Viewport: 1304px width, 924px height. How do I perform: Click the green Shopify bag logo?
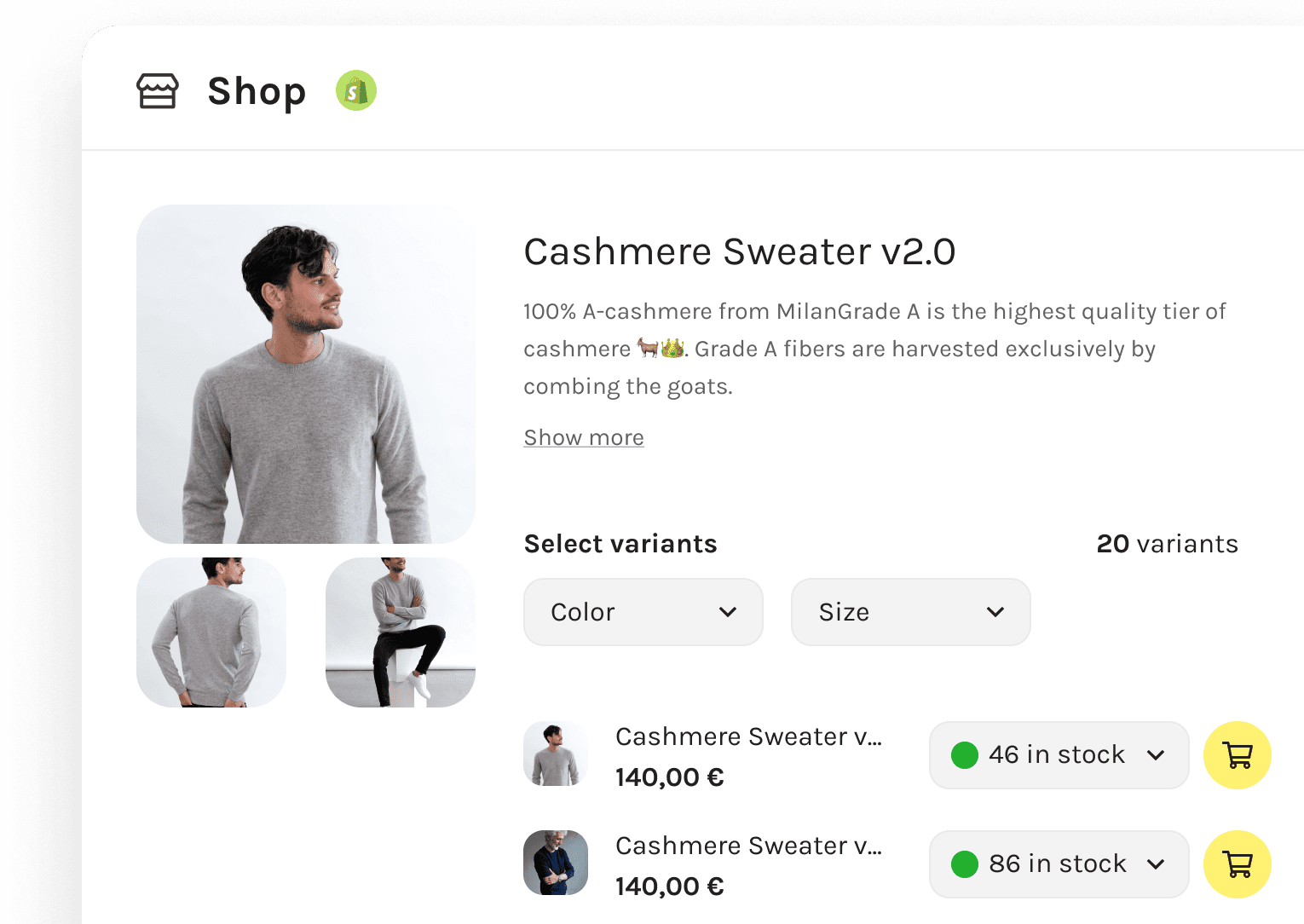point(356,90)
